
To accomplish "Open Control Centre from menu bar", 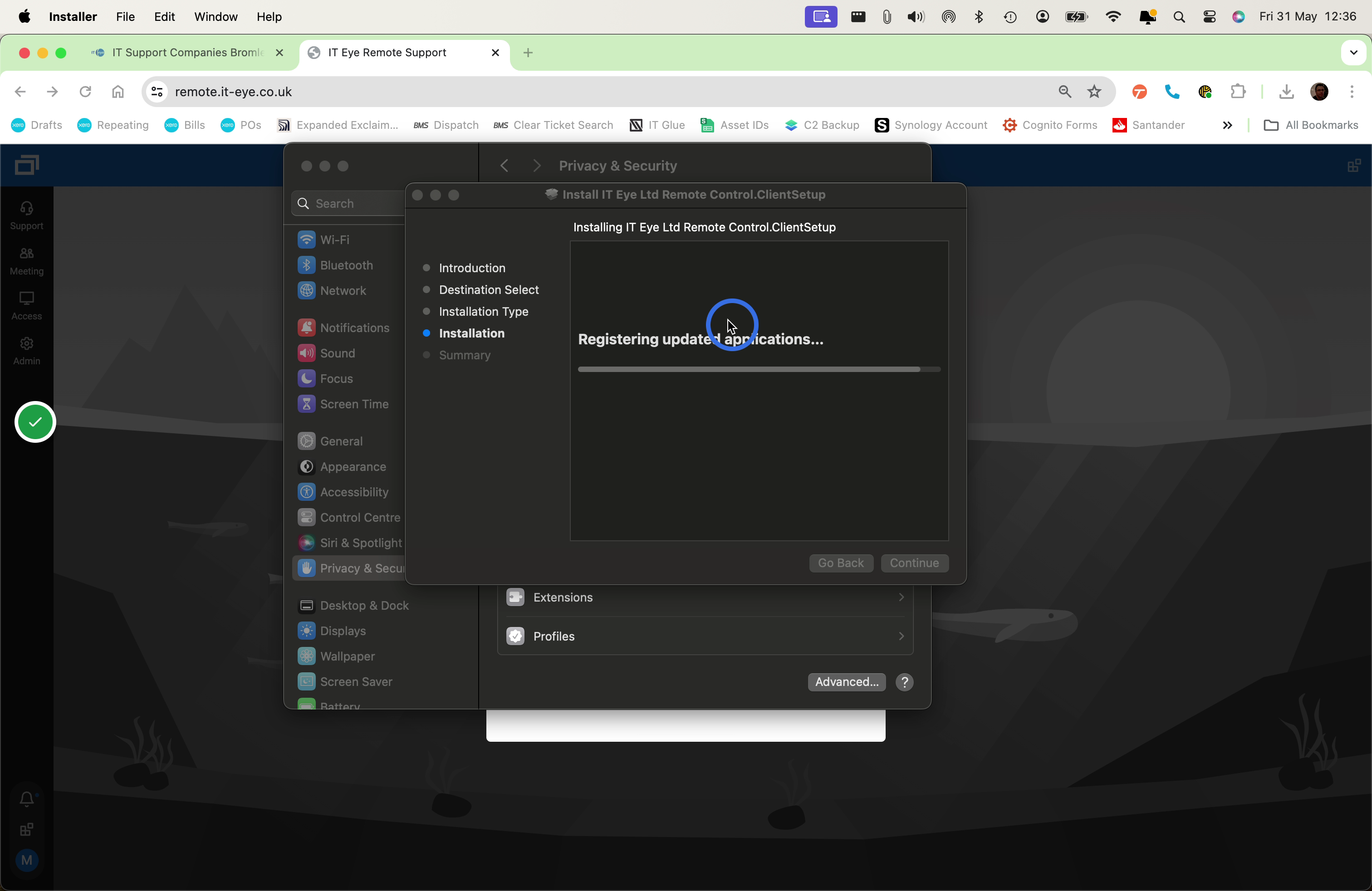I will pyautogui.click(x=1209, y=17).
